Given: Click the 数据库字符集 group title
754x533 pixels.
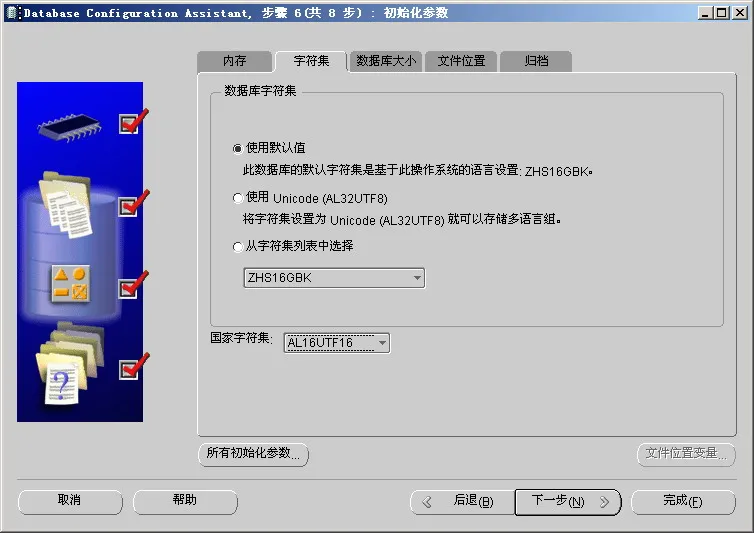Looking at the screenshot, I should 260,91.
